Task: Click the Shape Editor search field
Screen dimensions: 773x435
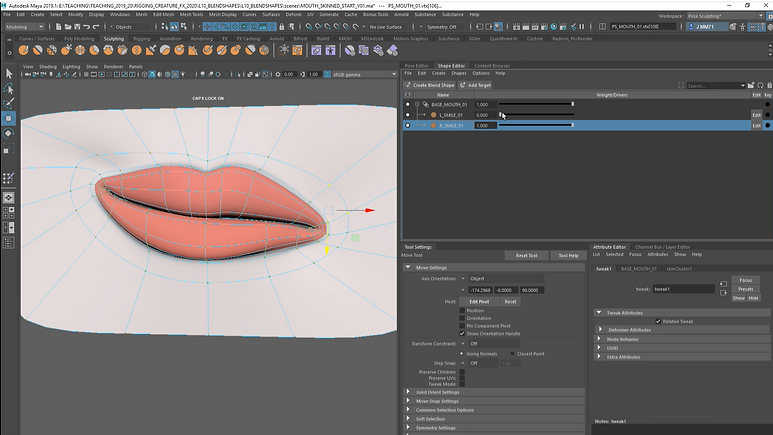Action: pos(715,85)
